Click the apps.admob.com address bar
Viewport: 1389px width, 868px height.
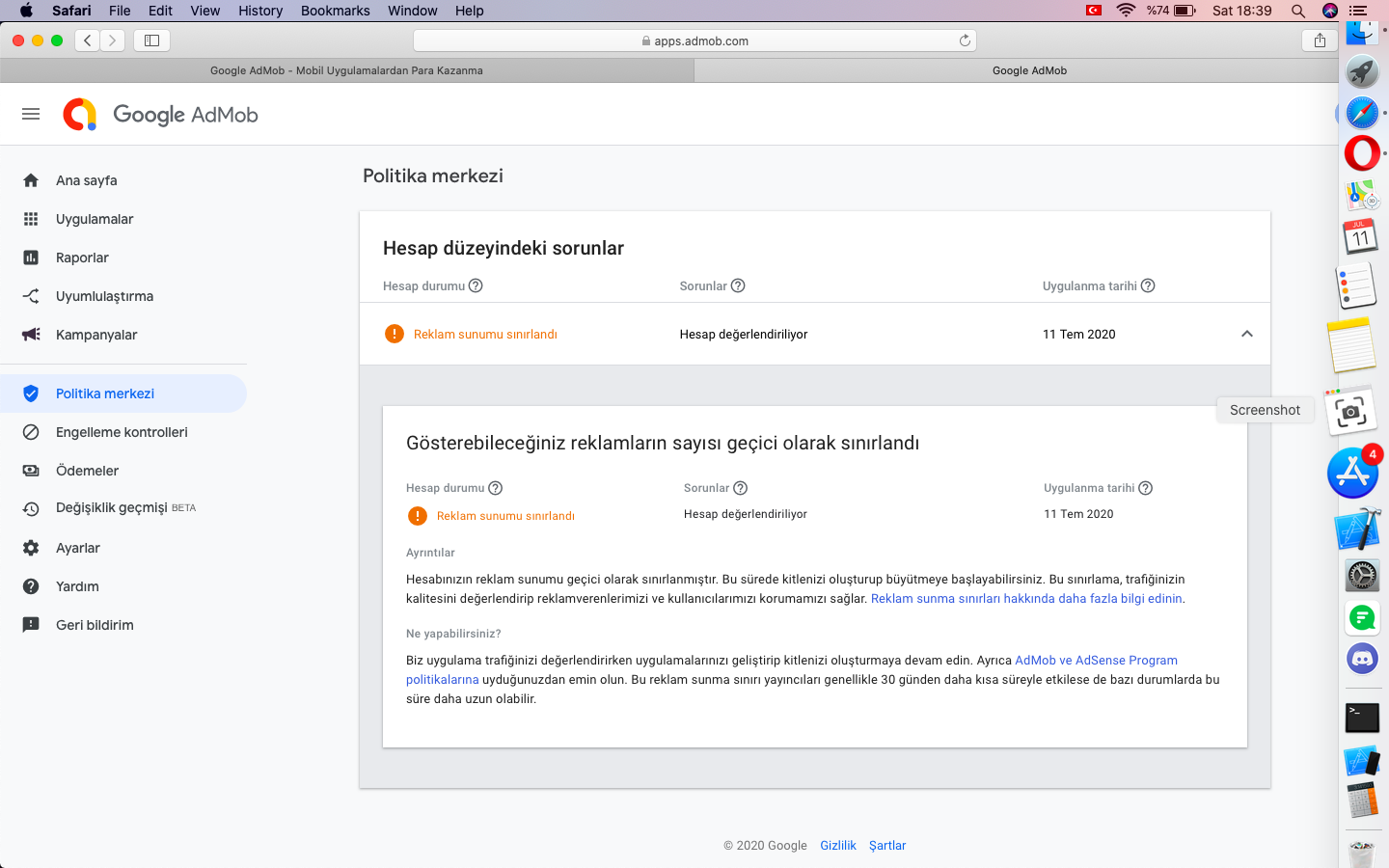pyautogui.click(x=694, y=41)
